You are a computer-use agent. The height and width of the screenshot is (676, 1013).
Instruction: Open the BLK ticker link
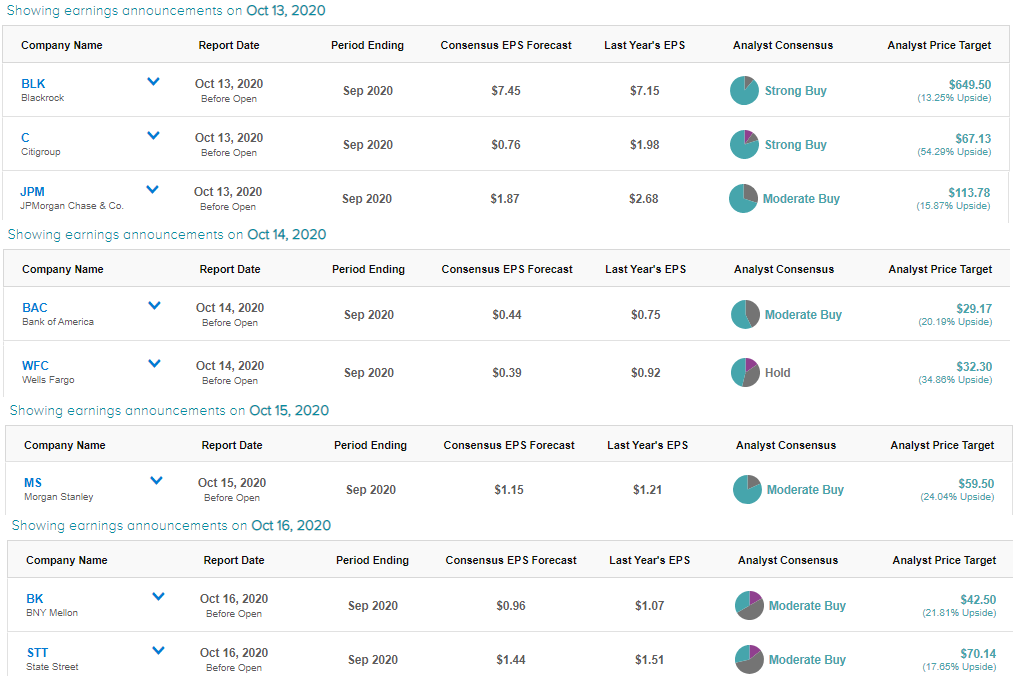click(33, 83)
